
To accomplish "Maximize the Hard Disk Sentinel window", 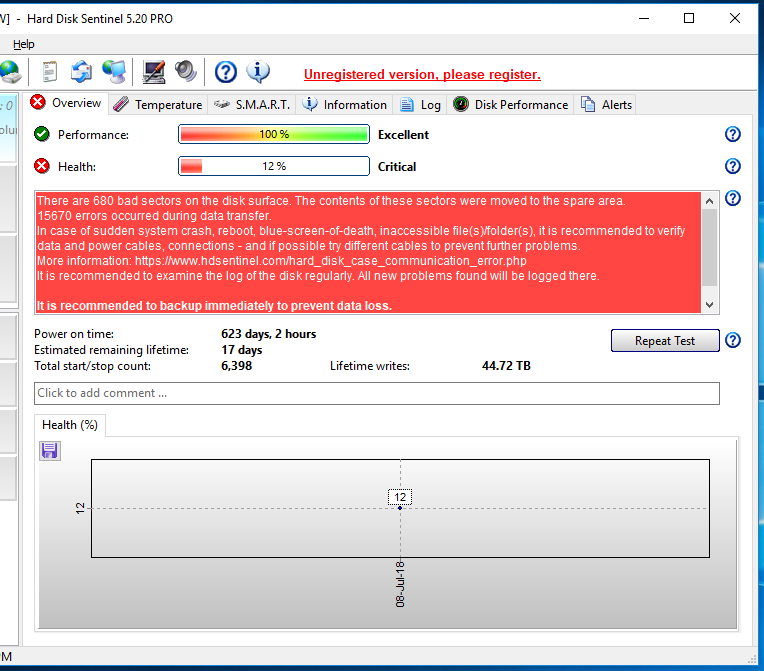I will (689, 19).
